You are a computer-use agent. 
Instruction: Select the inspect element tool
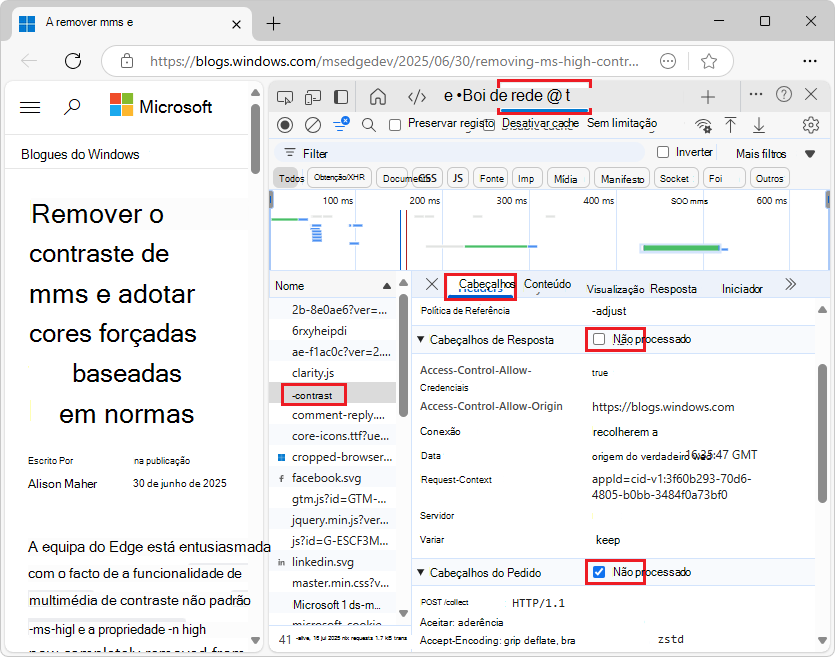click(285, 96)
